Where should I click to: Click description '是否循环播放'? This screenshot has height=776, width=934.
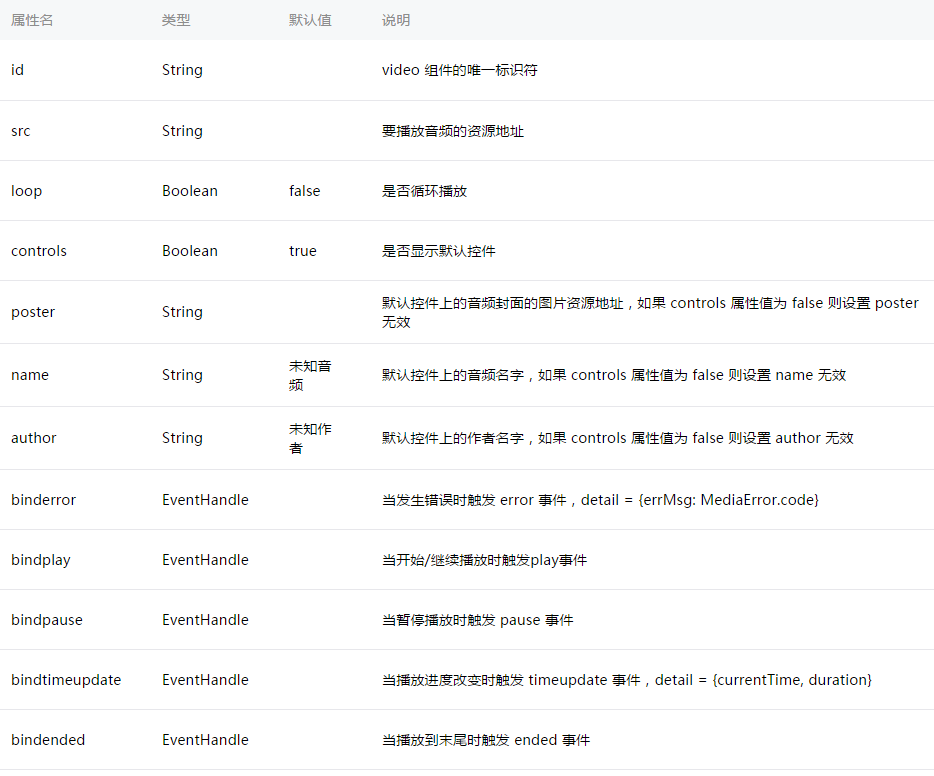(424, 191)
